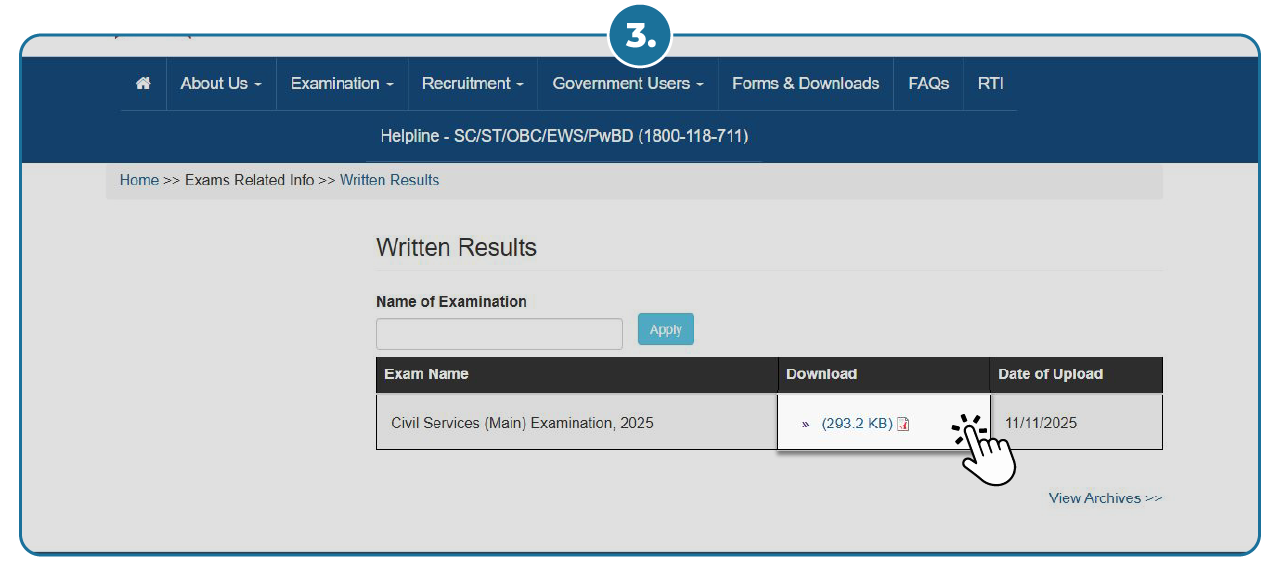Expand the Government Users menu

628,84
